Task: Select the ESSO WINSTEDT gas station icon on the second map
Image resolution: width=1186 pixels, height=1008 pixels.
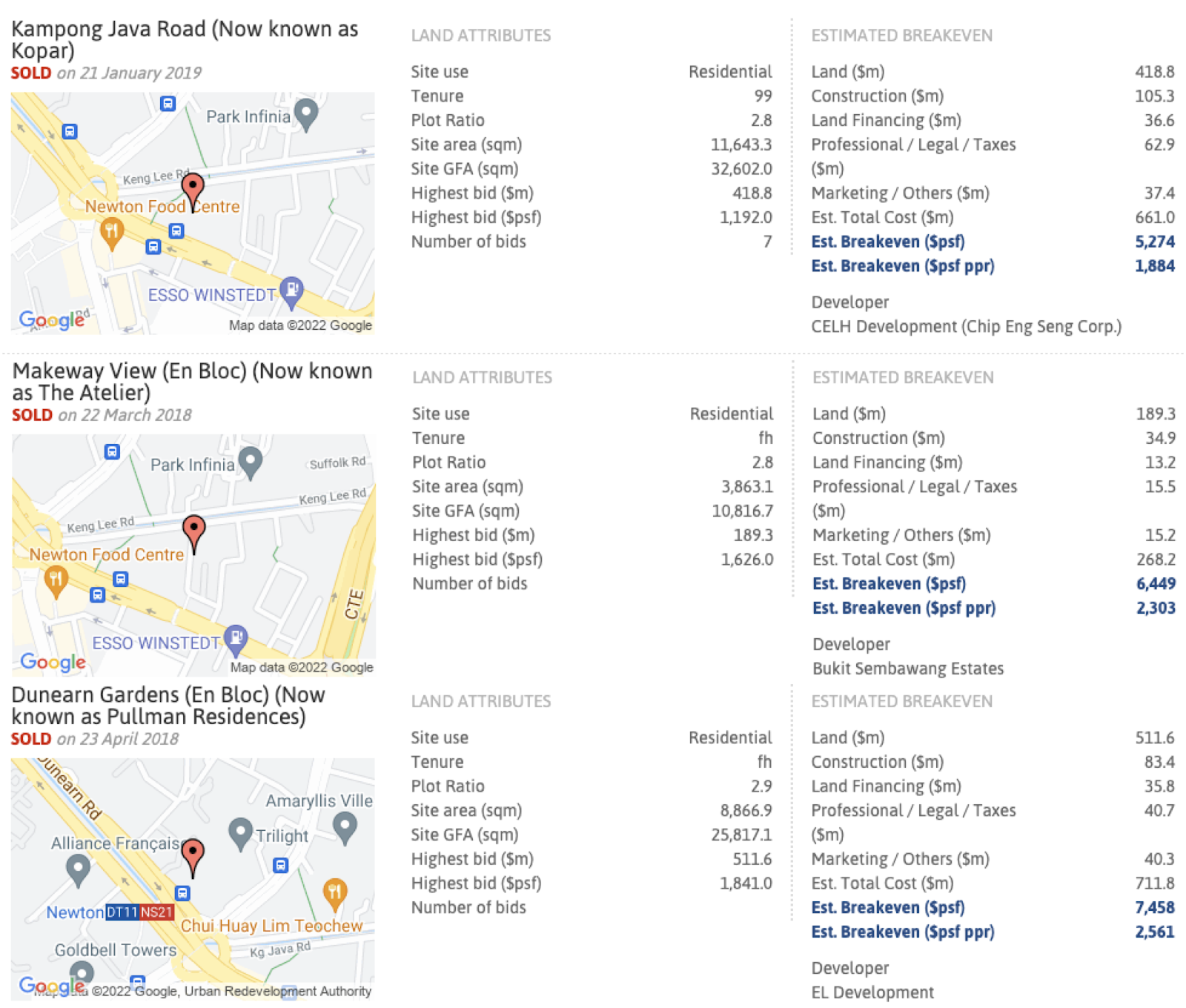Action: click(236, 640)
